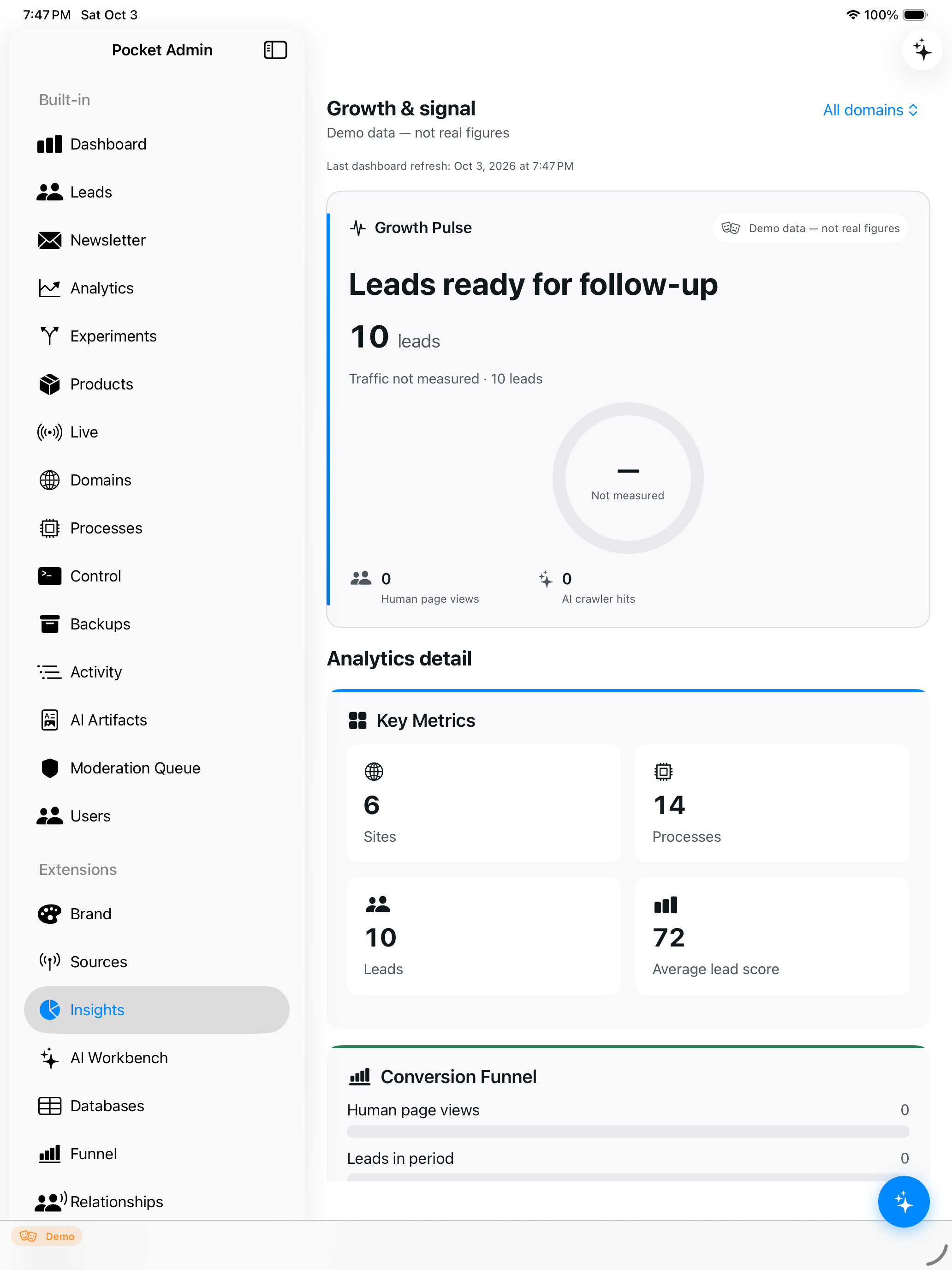Viewport: 952px width, 1270px height.
Task: Select Analytics in the sidebar
Action: pos(156,288)
